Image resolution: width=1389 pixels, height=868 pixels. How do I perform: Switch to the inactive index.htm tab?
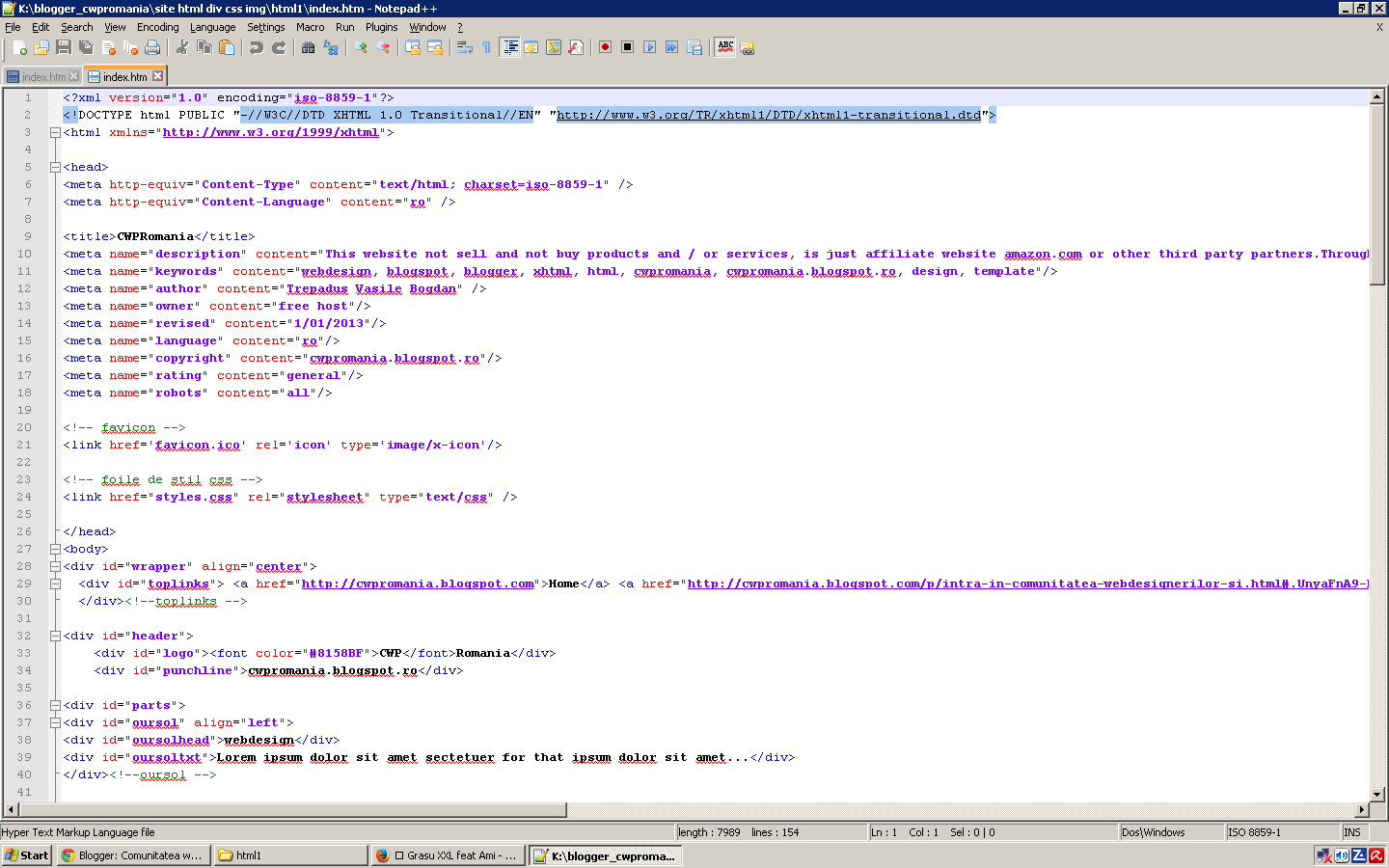[x=43, y=77]
